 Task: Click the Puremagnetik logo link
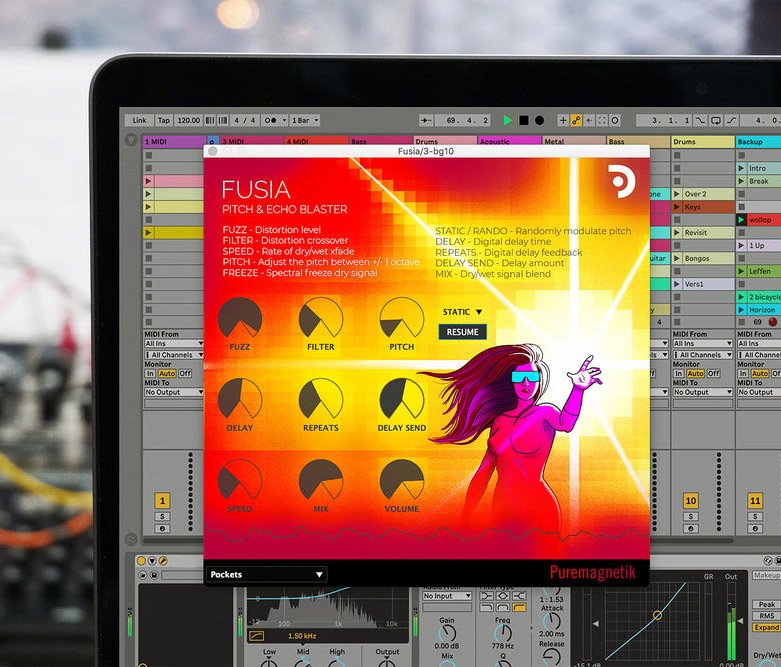point(592,572)
